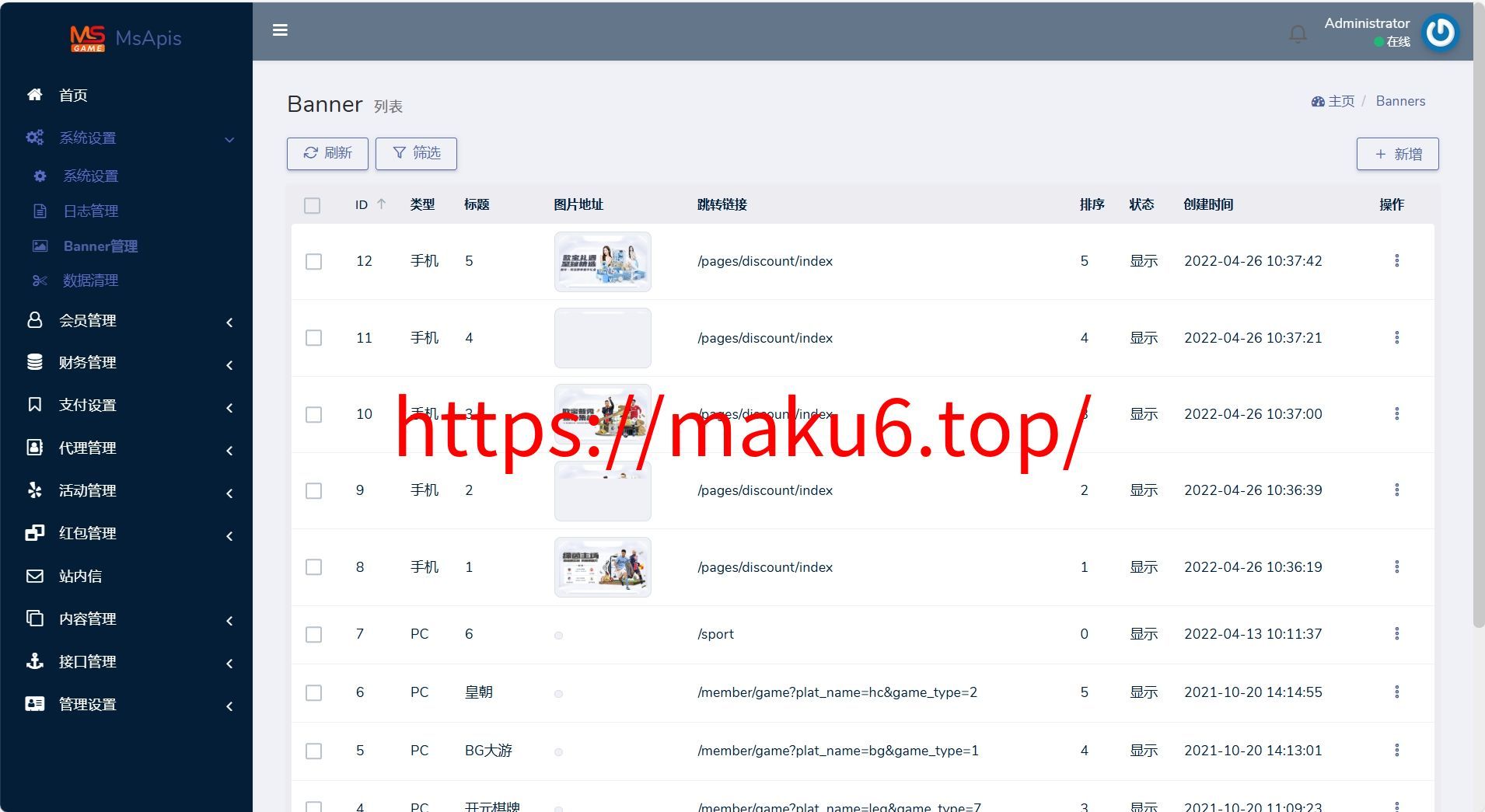
Task: Click the scissors icon beside 数据清理
Action: [40, 281]
